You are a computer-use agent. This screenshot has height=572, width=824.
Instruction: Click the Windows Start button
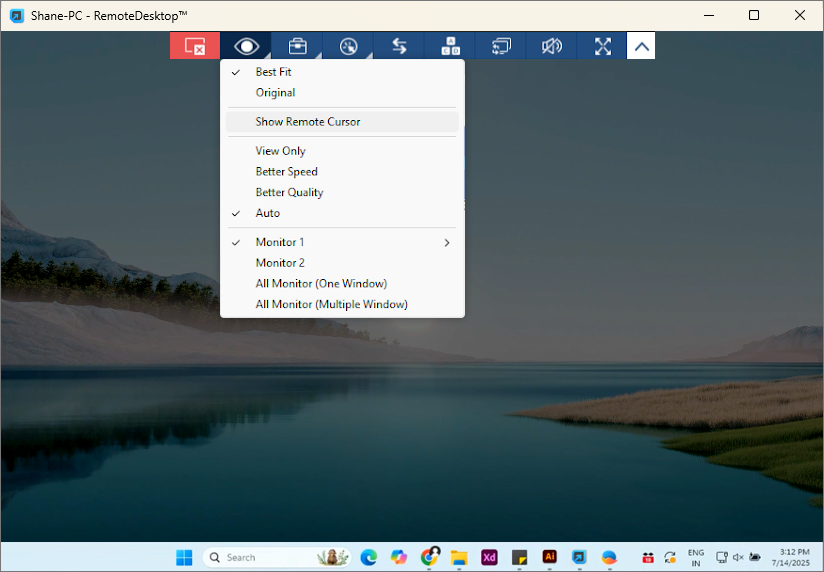(x=185, y=557)
